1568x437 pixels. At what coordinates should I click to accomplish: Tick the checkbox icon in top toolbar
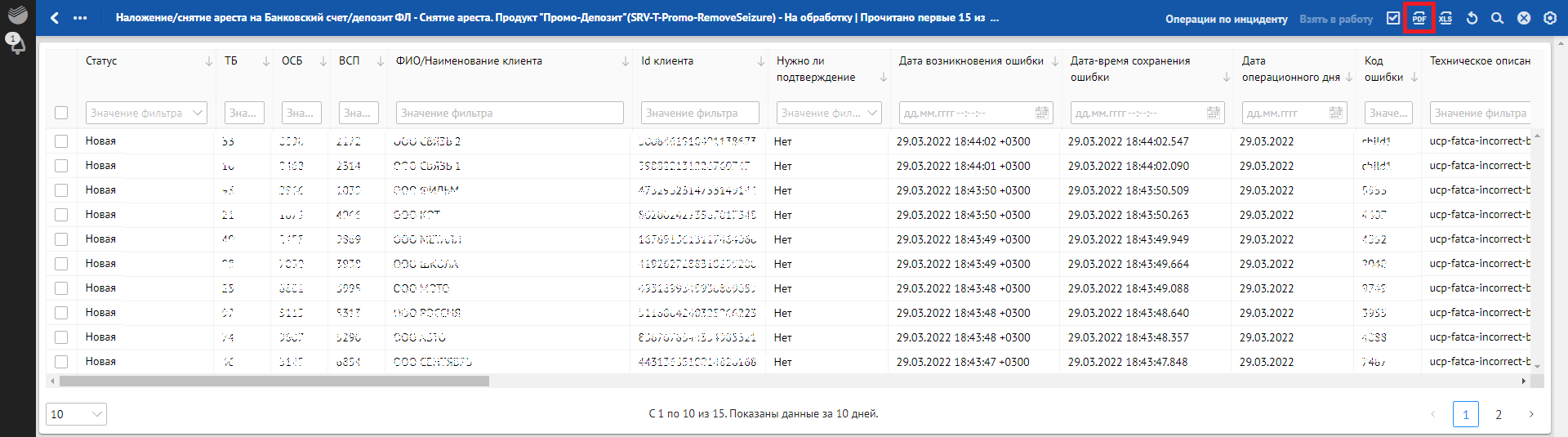coord(1393,18)
